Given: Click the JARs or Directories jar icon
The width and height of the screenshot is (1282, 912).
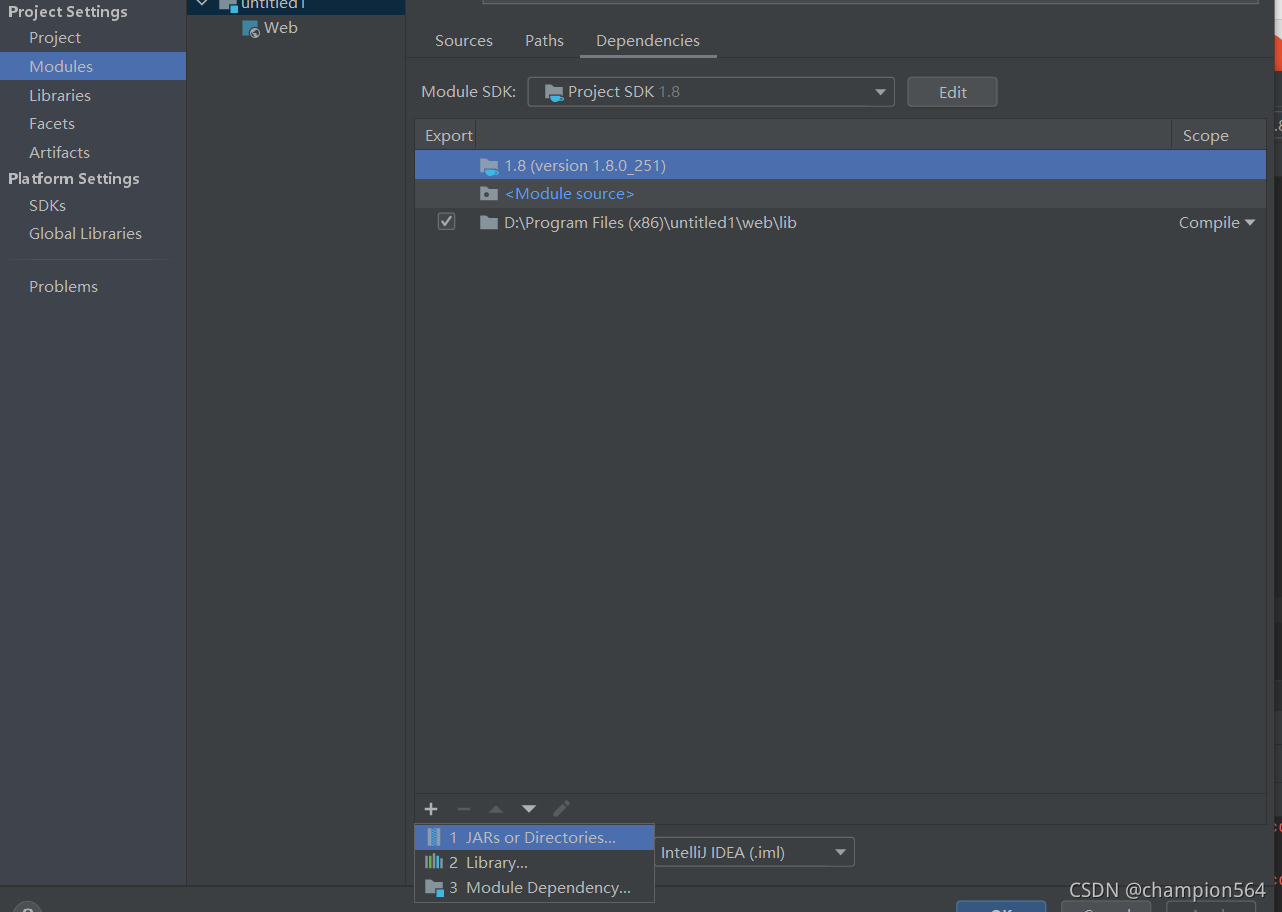Looking at the screenshot, I should coord(433,837).
